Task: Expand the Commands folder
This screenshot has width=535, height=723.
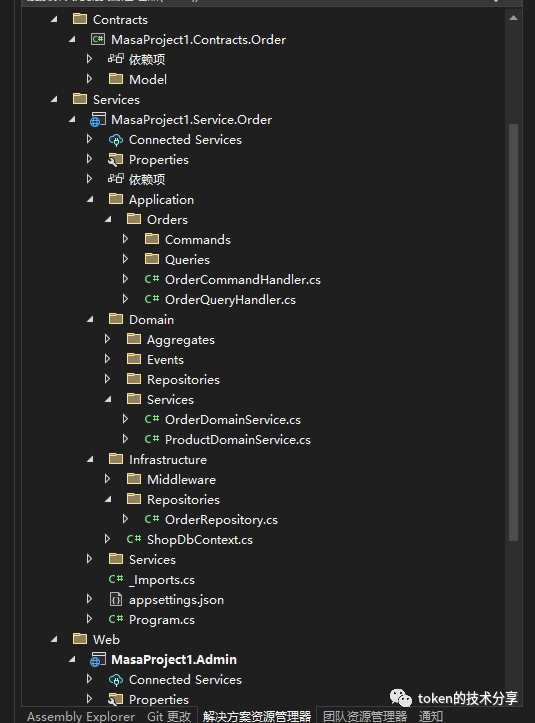Action: click(x=125, y=239)
